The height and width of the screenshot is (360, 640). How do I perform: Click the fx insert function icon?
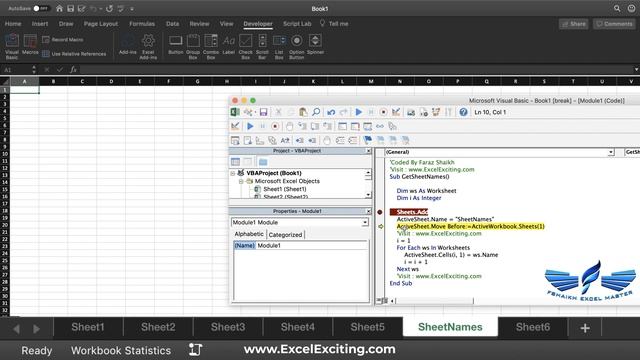pyautogui.click(x=73, y=70)
